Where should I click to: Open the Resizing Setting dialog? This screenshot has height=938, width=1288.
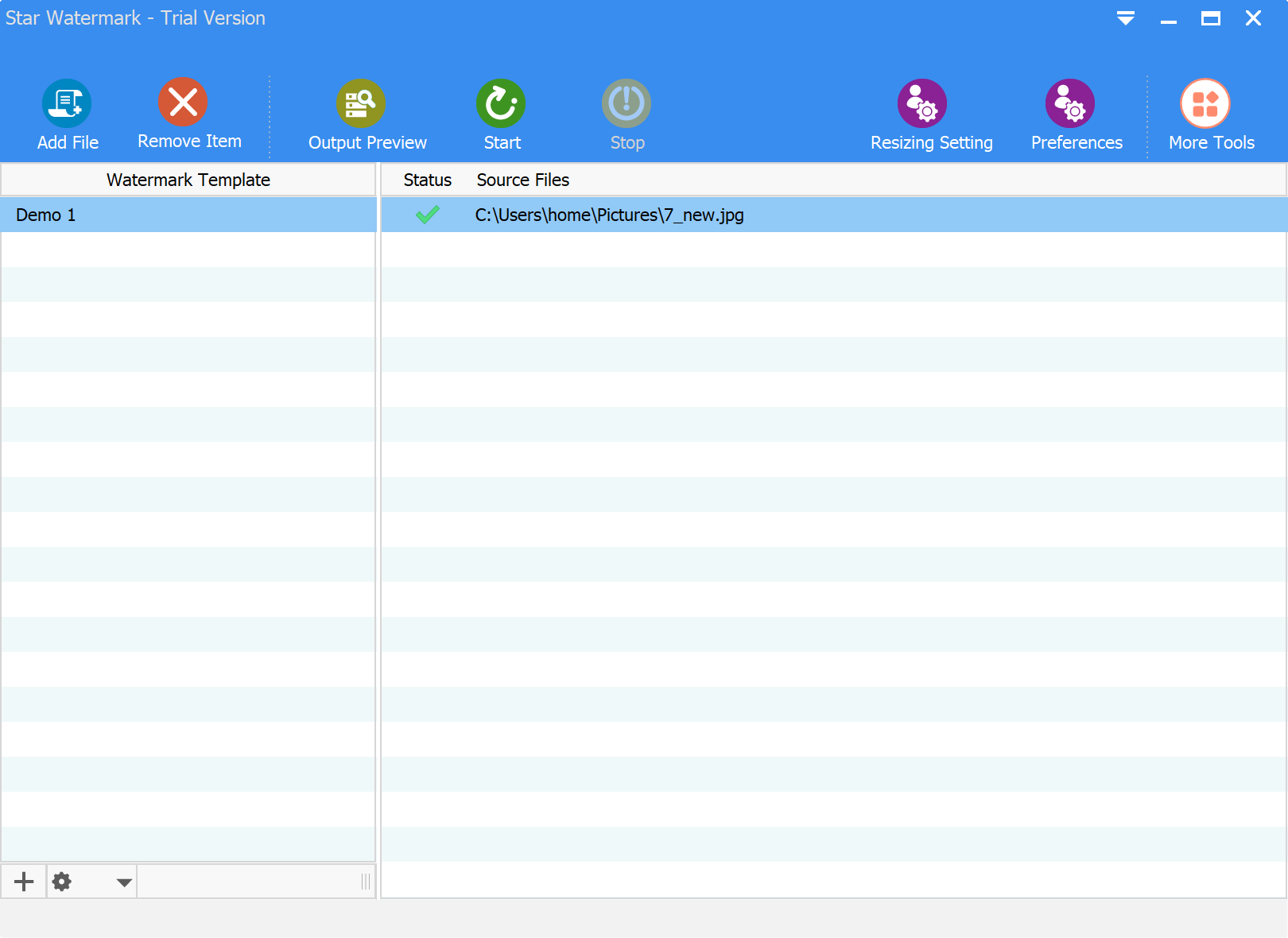pyautogui.click(x=922, y=103)
